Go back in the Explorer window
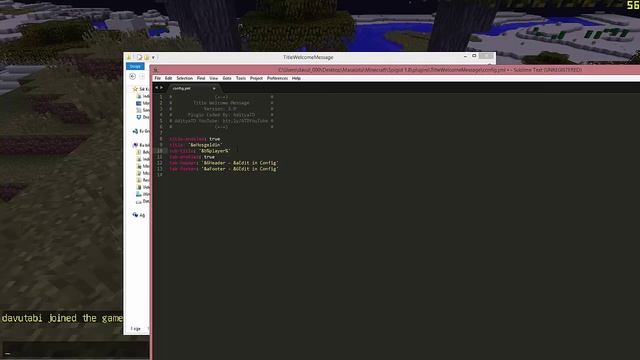 tap(132, 76)
